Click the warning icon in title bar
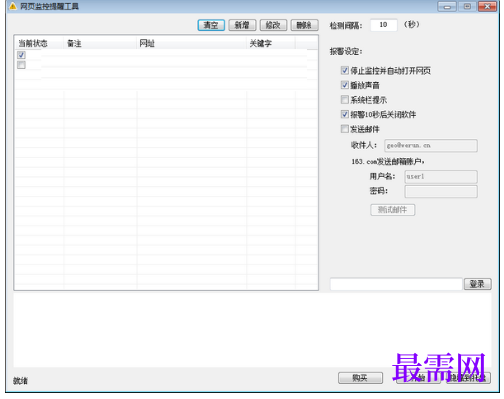Viewport: 504px width, 399px height. [13, 6]
